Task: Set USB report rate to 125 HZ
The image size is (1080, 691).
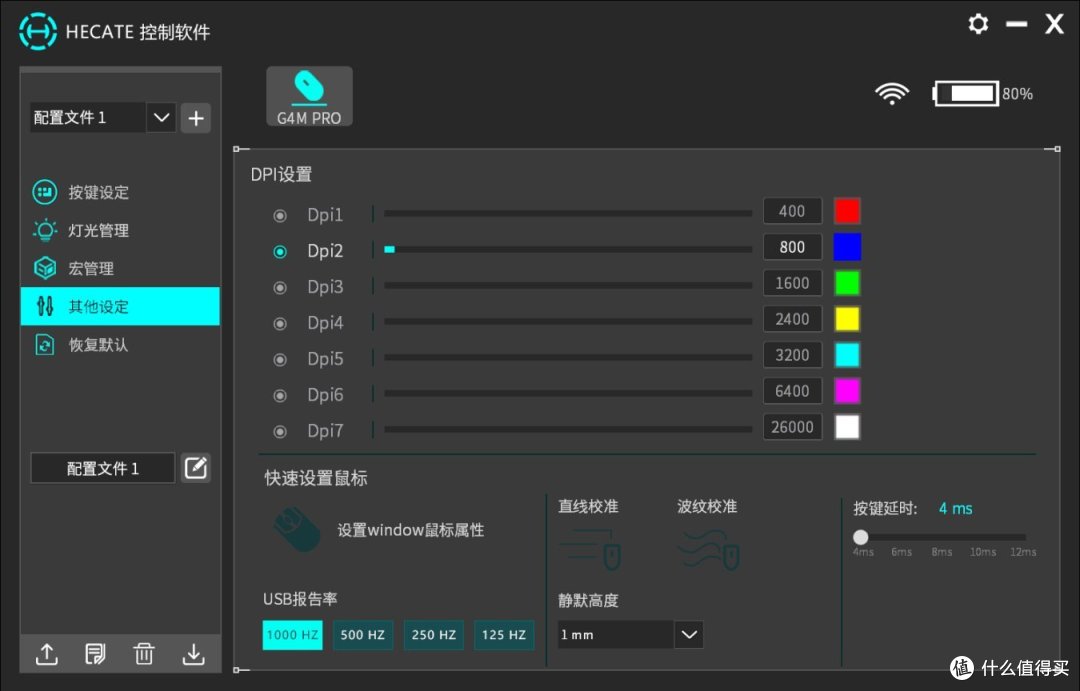Action: click(503, 635)
